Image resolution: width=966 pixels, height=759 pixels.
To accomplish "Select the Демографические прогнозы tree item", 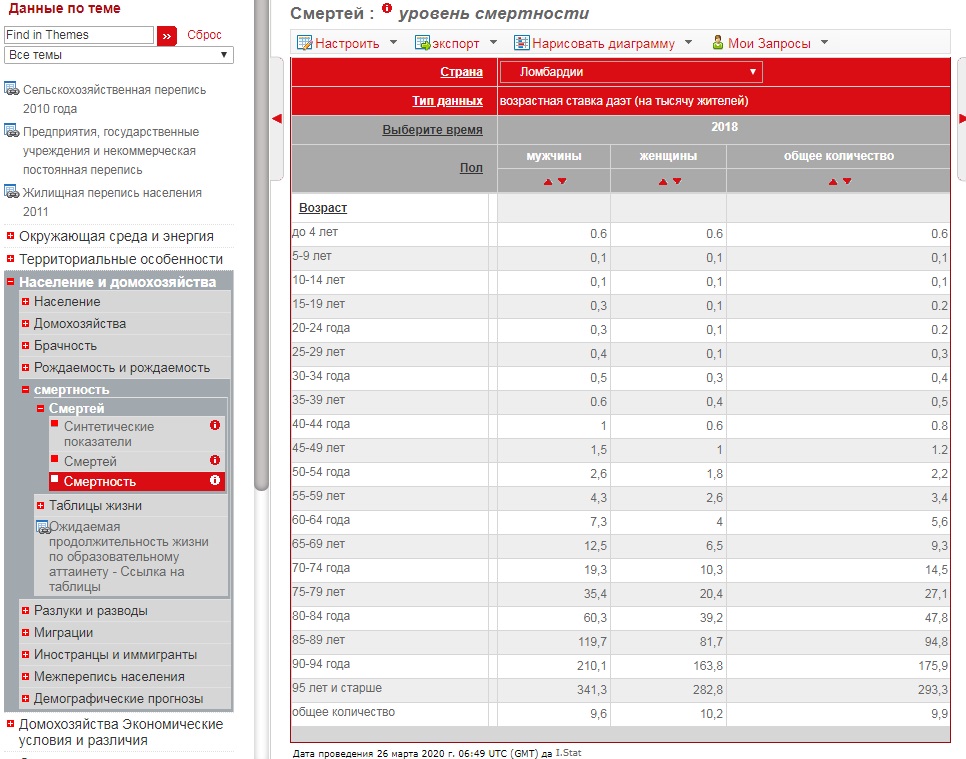I will point(118,699).
